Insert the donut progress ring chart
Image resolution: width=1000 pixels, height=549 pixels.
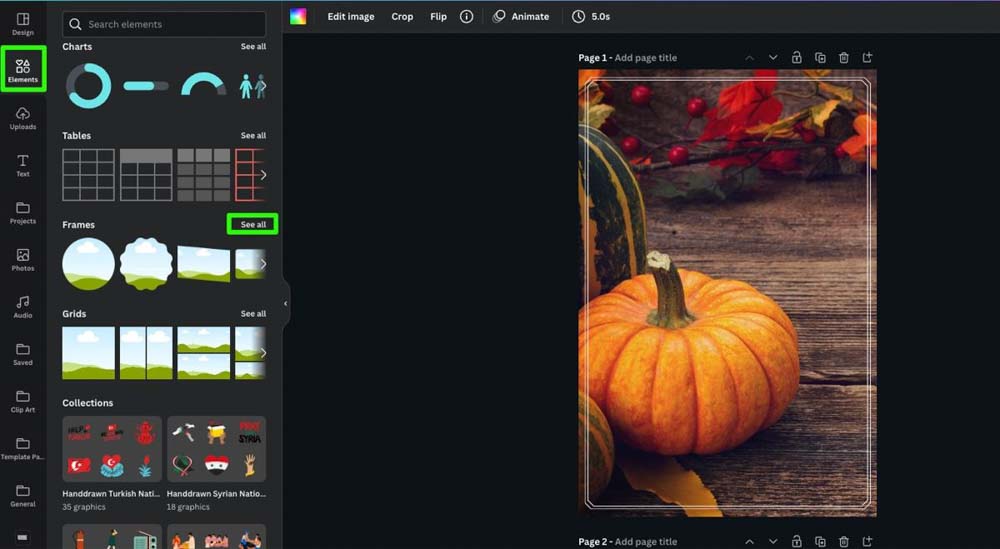click(x=89, y=86)
